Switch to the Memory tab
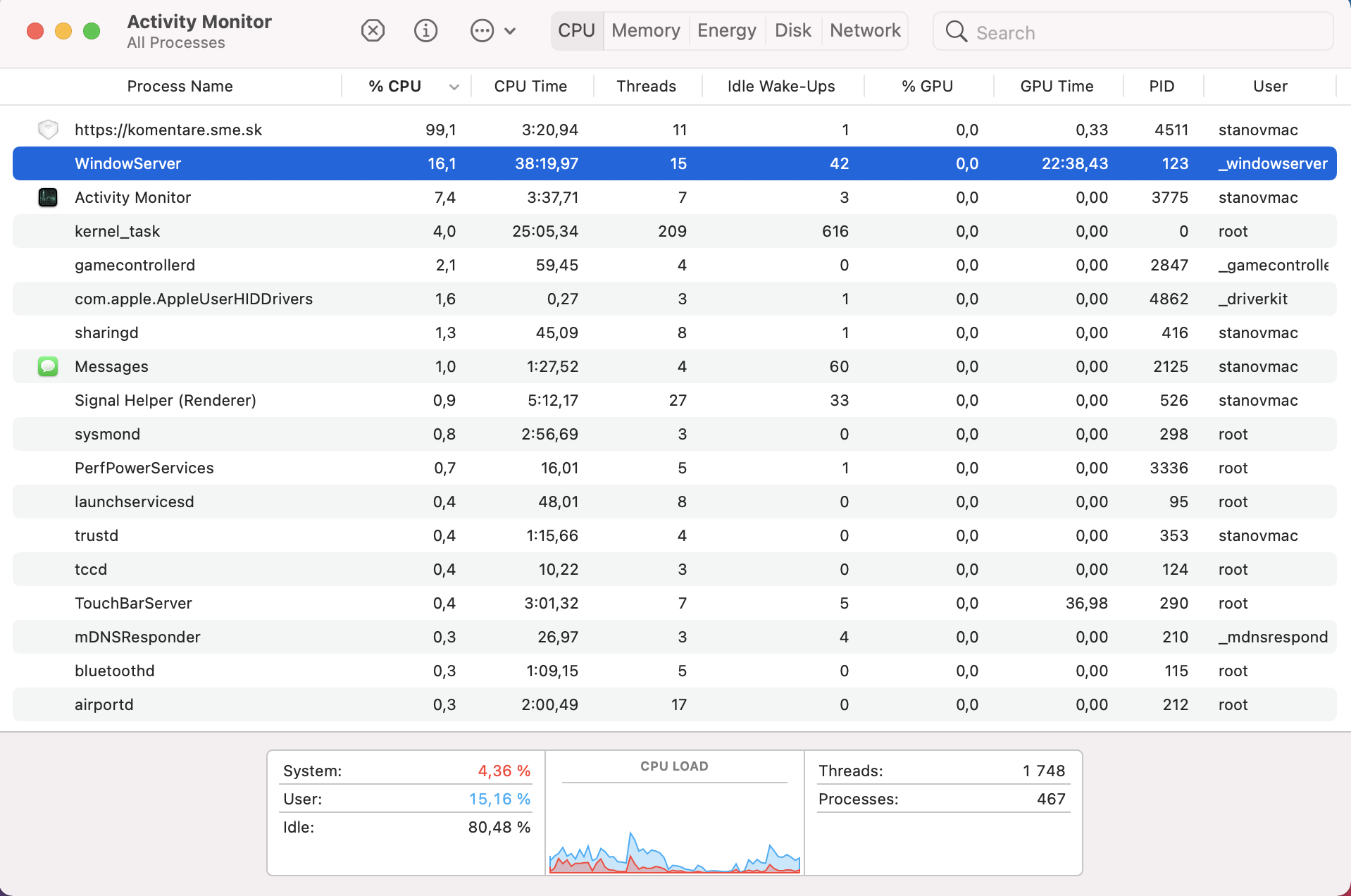 [645, 31]
